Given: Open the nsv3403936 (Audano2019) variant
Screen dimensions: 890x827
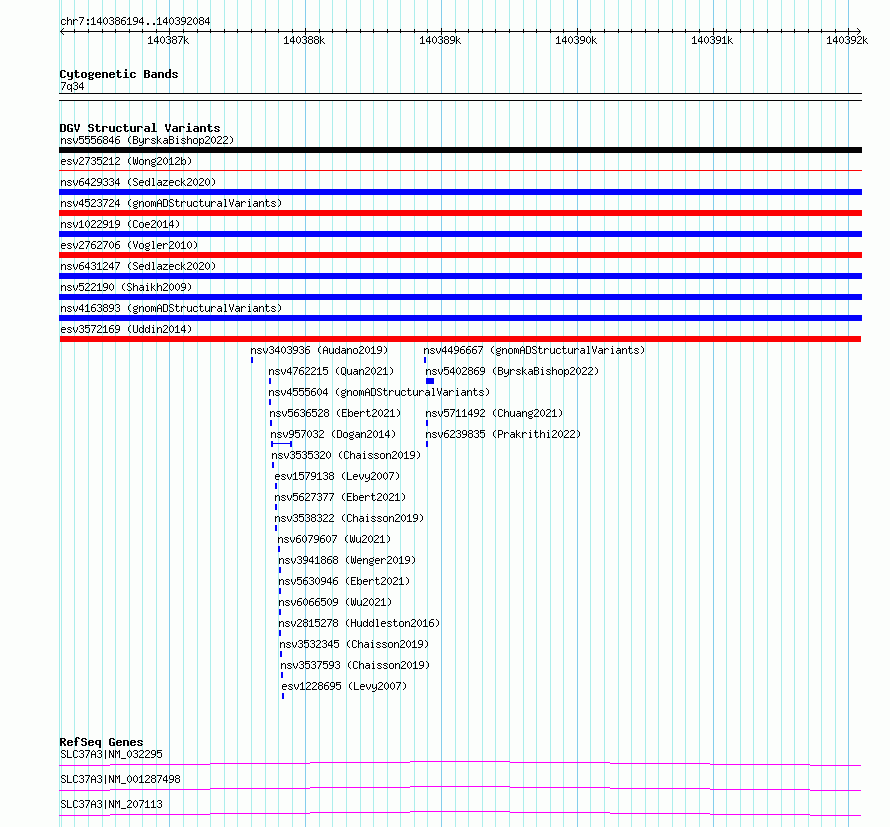Looking at the screenshot, I should pos(319,350).
